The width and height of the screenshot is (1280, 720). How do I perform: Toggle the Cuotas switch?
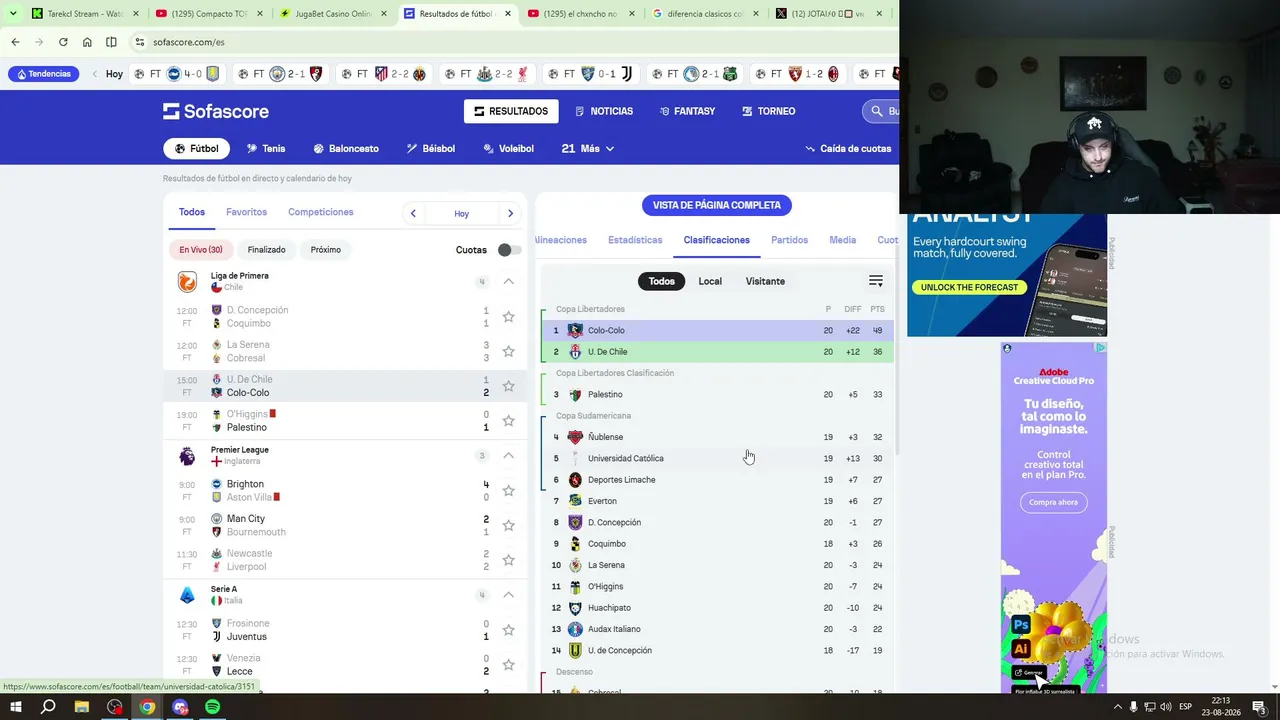tap(509, 250)
